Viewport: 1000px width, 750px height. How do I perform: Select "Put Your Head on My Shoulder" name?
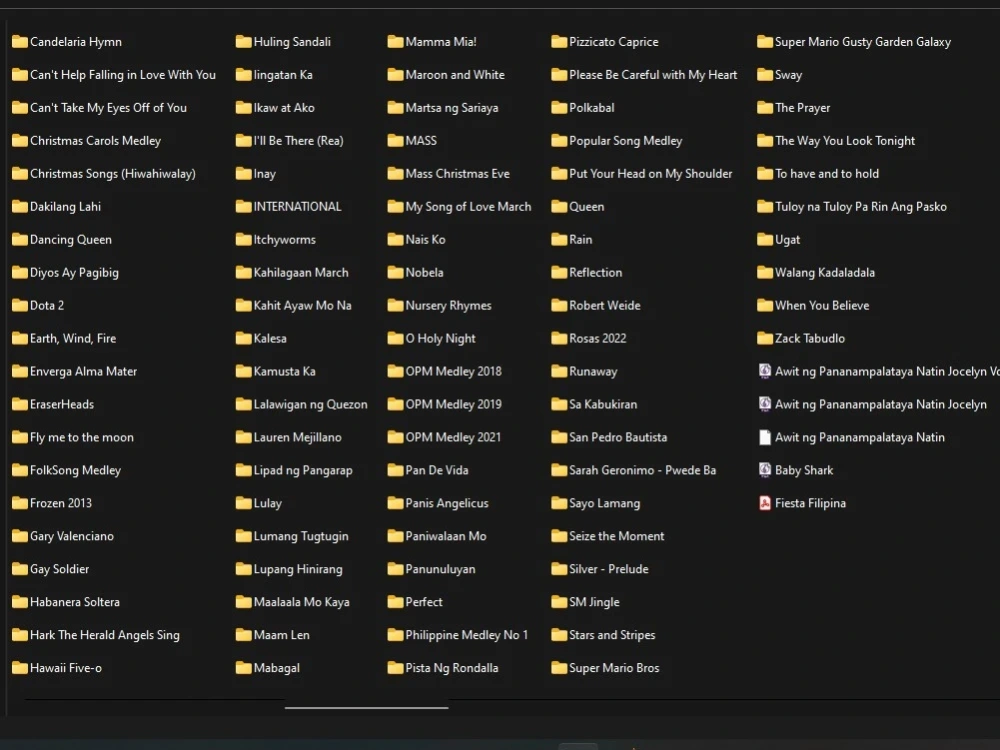coord(651,173)
